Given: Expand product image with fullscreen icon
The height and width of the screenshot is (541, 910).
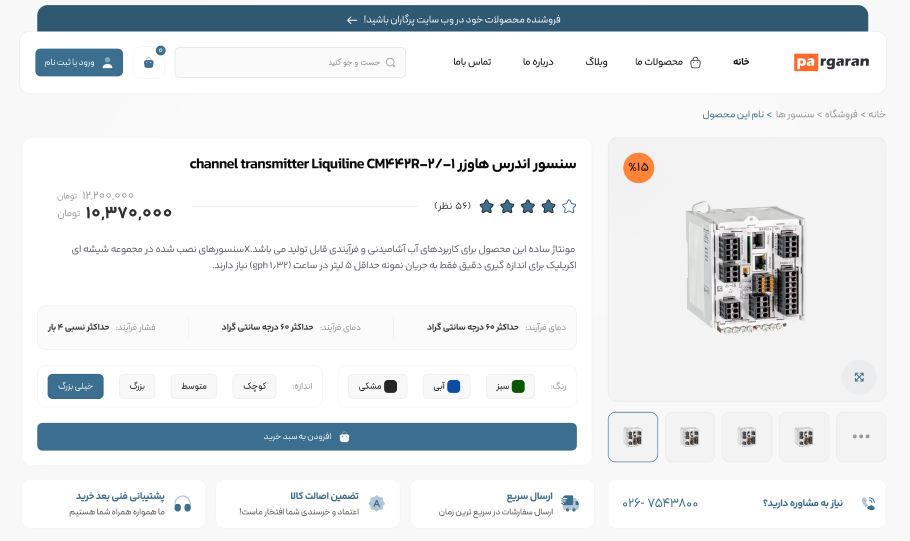Looking at the screenshot, I should pyautogui.click(x=859, y=377).
